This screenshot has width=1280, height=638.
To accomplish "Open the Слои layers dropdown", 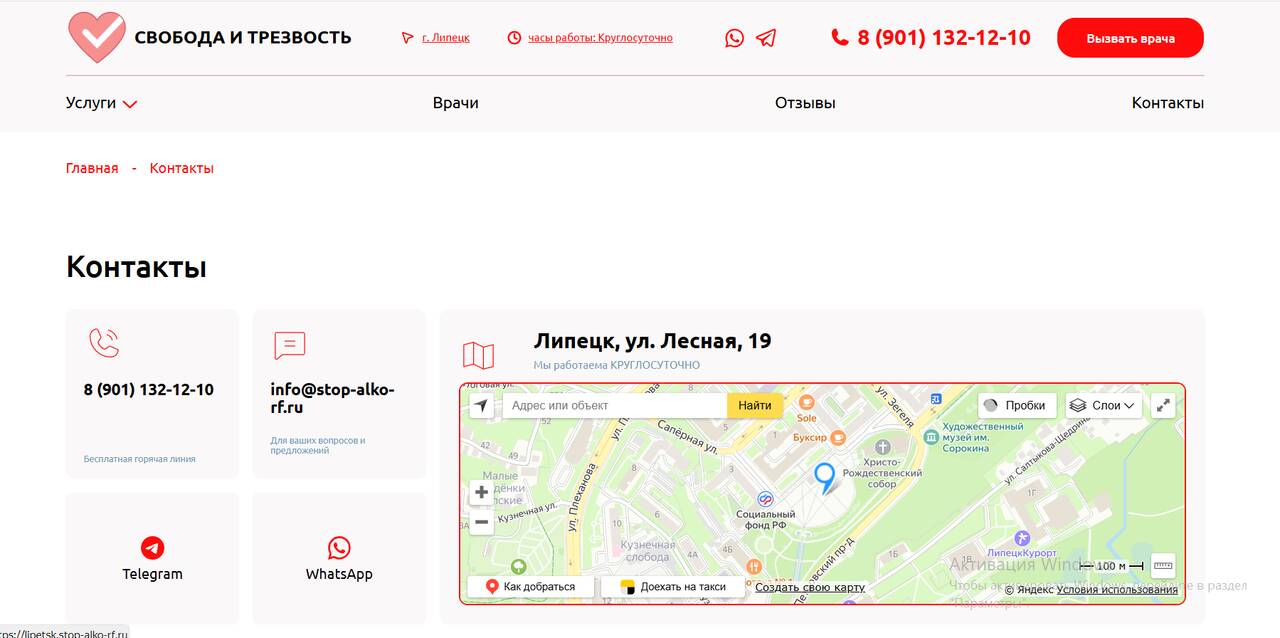I will (1103, 405).
